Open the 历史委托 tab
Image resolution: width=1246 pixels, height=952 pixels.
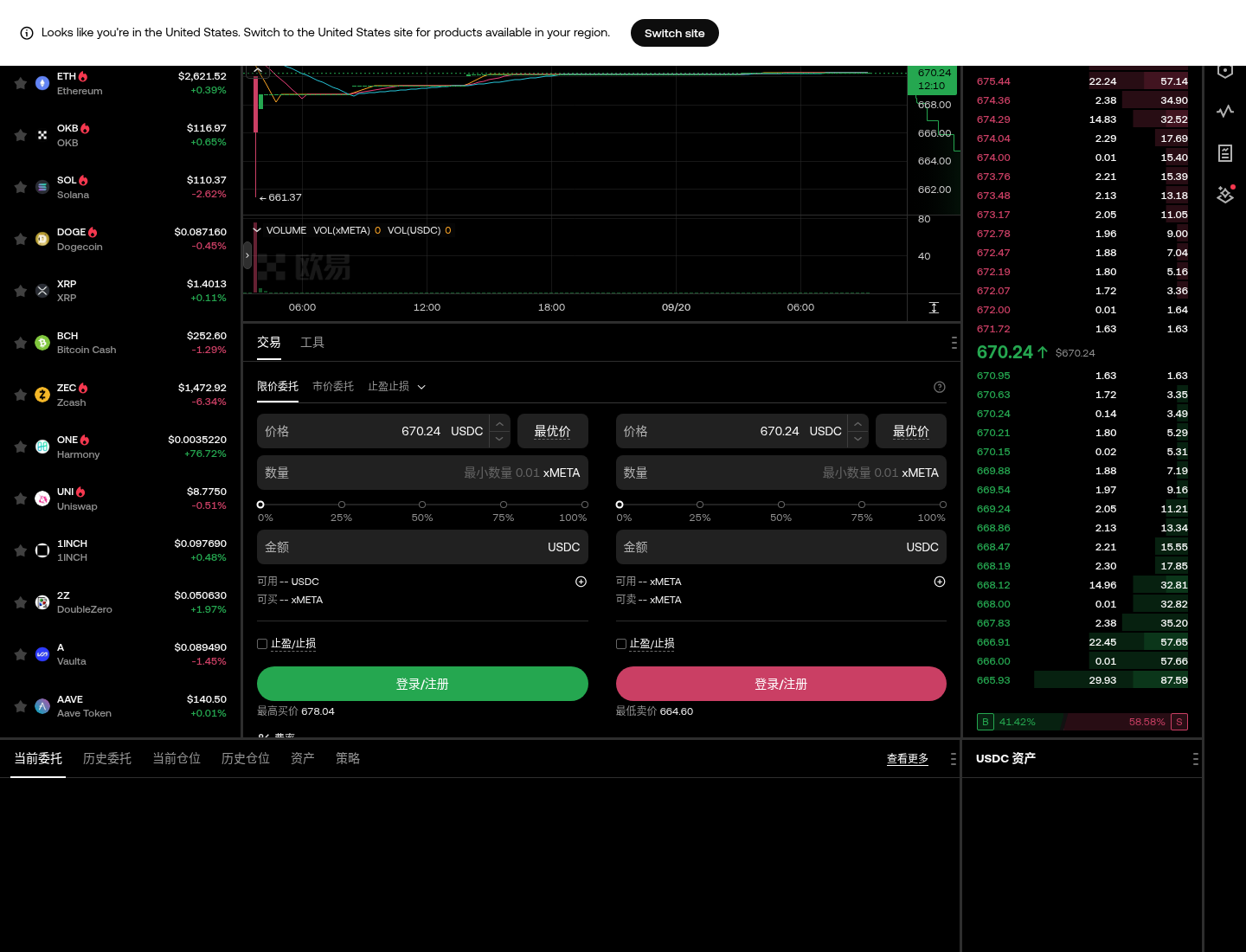[107, 759]
